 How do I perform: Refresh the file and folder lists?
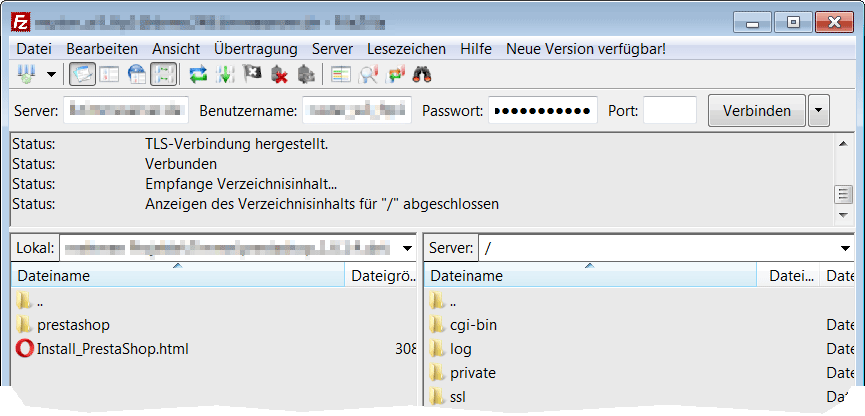(x=198, y=74)
